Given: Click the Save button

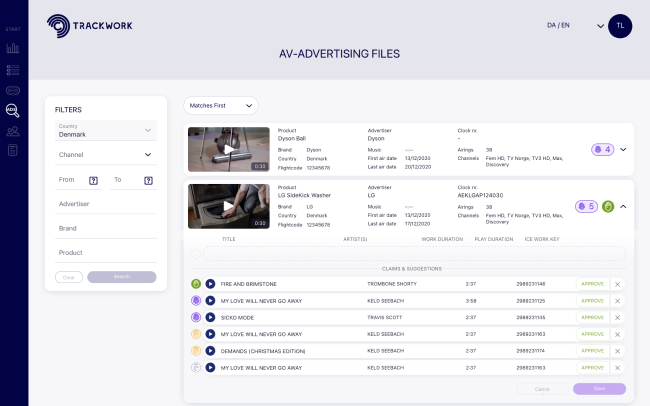Looking at the screenshot, I should click(x=599, y=389).
